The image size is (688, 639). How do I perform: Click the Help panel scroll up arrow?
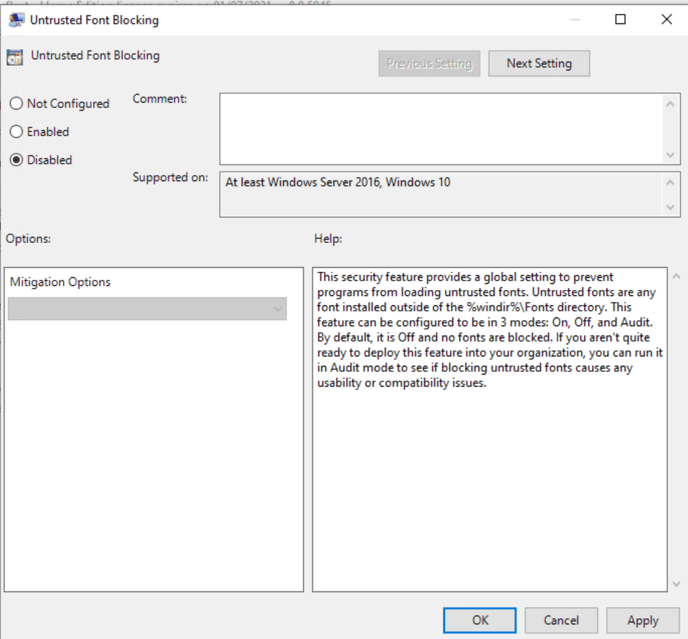click(677, 275)
